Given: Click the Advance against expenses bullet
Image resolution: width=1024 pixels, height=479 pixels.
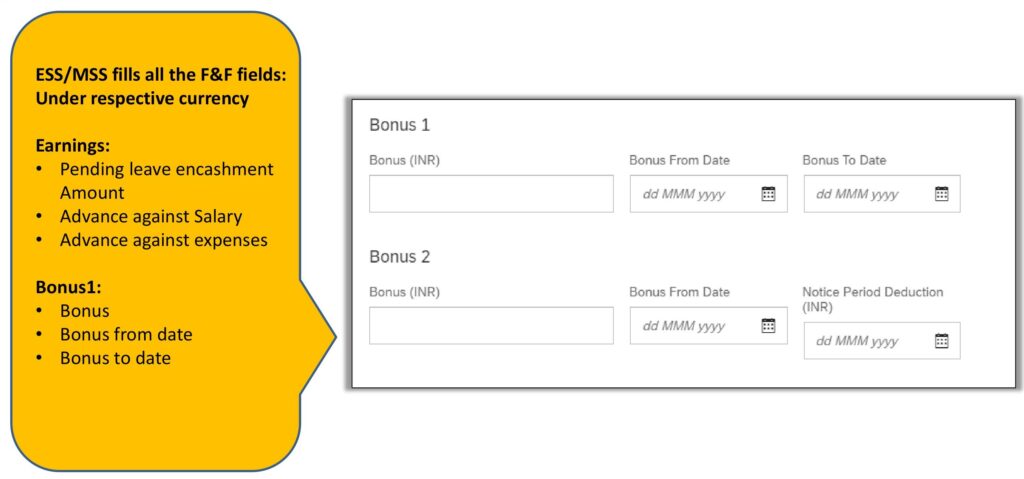Looking at the screenshot, I should [x=164, y=240].
